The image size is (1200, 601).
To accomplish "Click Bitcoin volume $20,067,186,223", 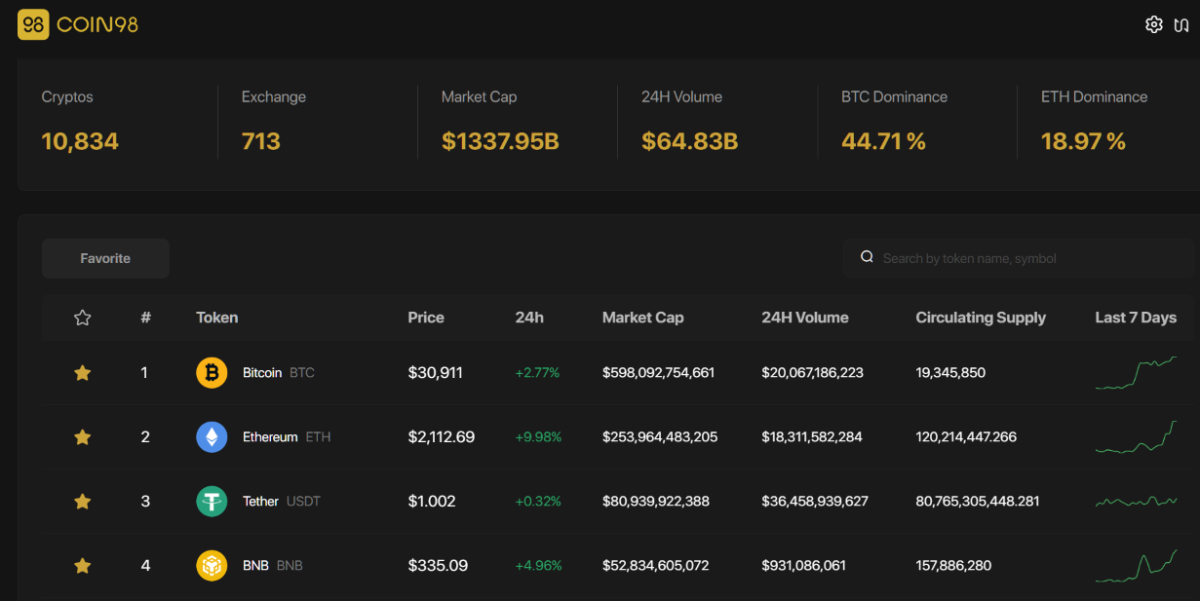I will coord(812,373).
